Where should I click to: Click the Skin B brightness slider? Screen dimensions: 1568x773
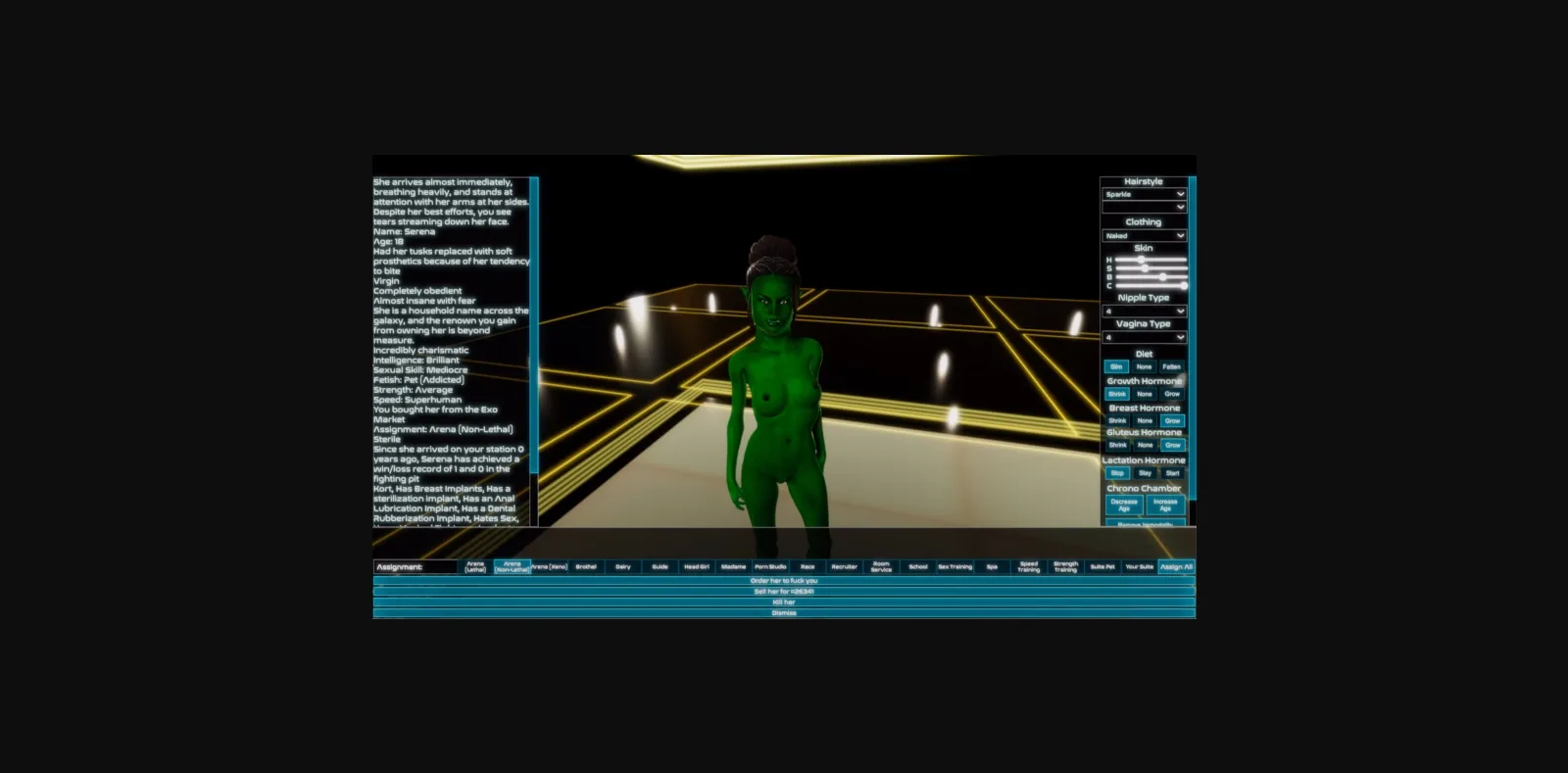(1151, 277)
